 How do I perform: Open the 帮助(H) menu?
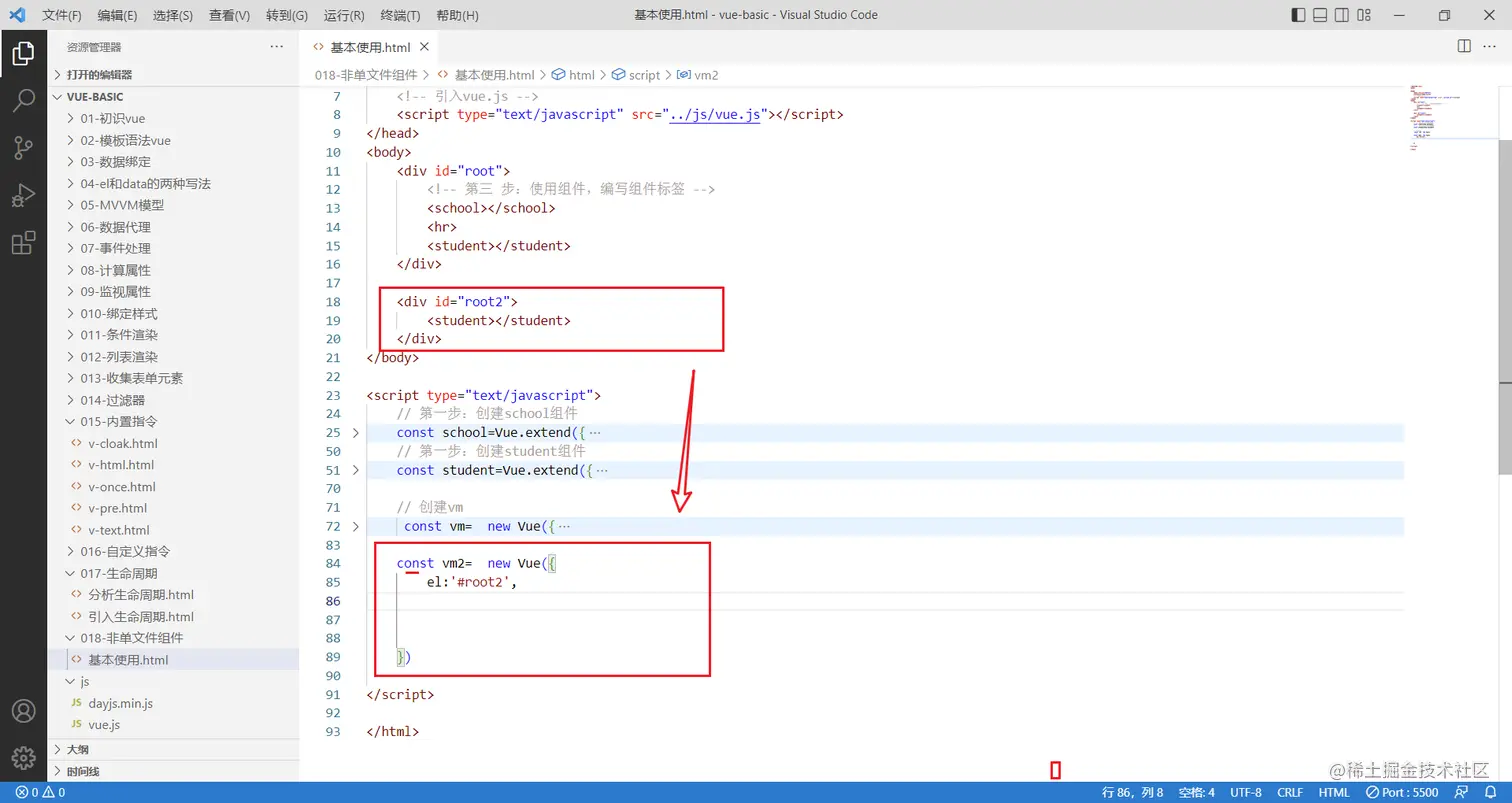coord(458,16)
